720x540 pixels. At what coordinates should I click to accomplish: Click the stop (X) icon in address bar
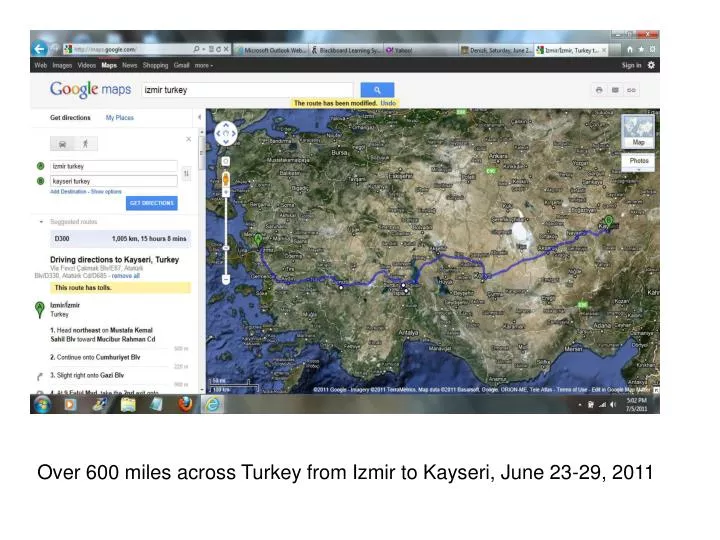(x=226, y=49)
